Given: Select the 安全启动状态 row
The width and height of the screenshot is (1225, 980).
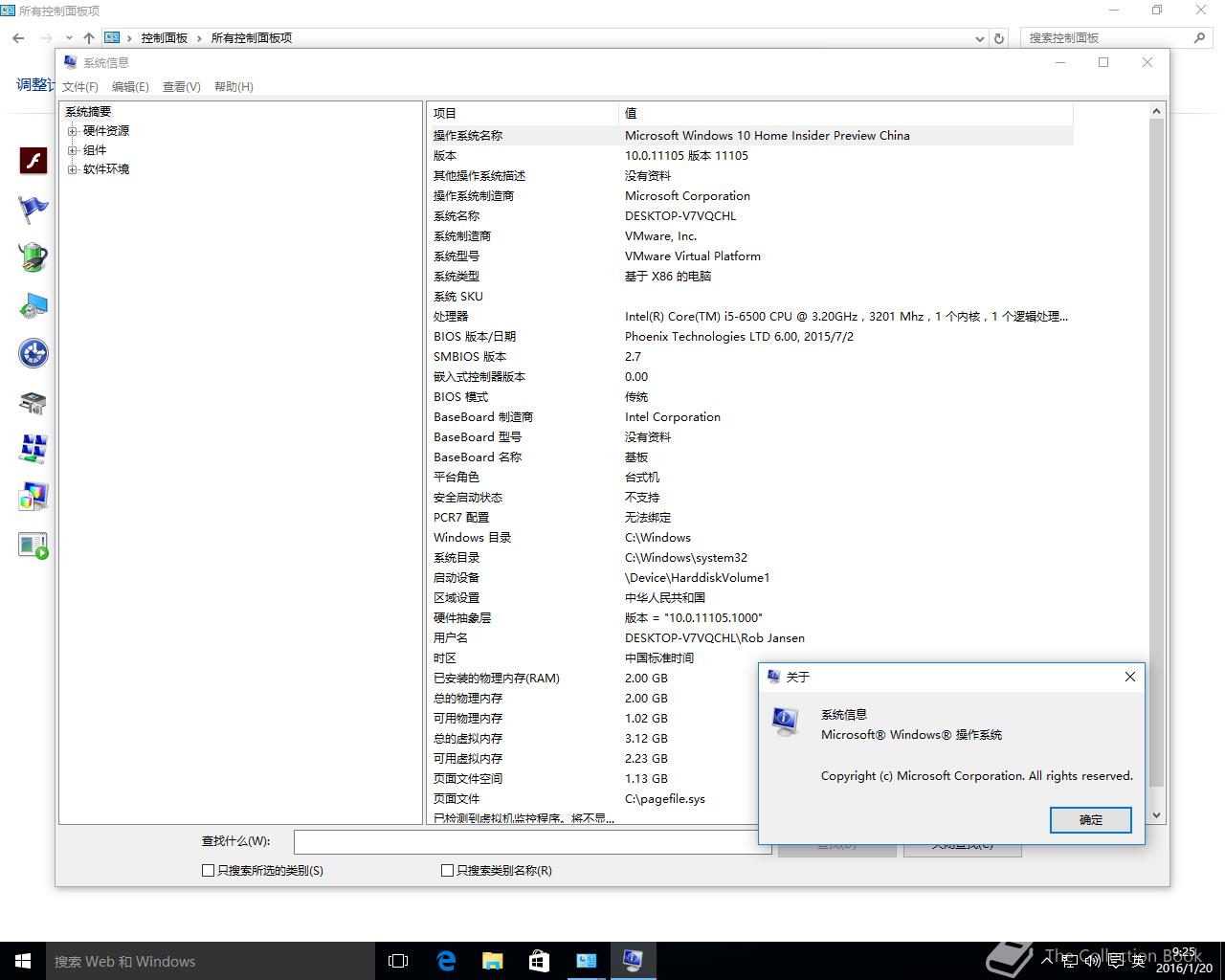Looking at the screenshot, I should 750,498.
